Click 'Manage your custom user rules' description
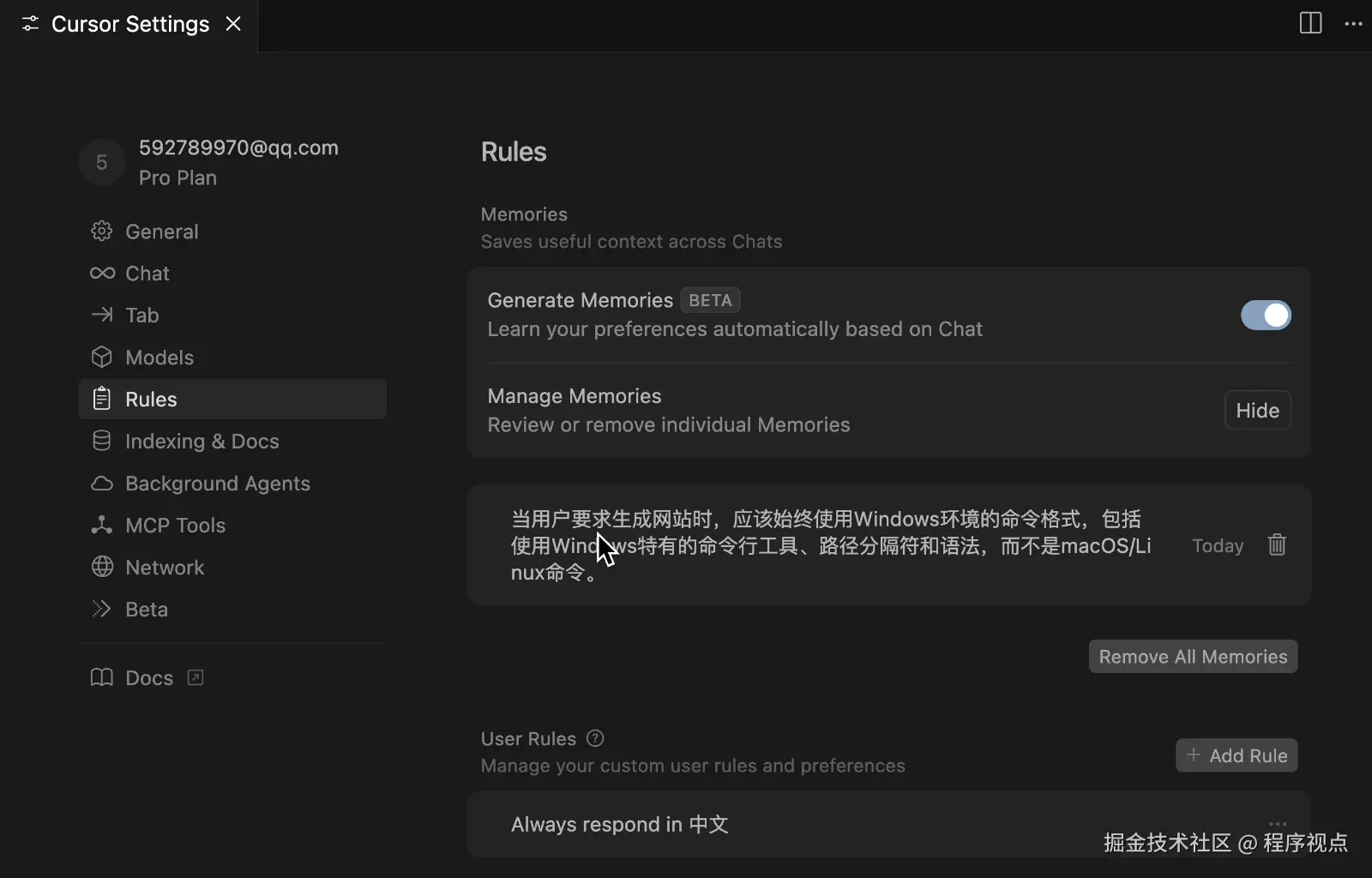 [693, 766]
